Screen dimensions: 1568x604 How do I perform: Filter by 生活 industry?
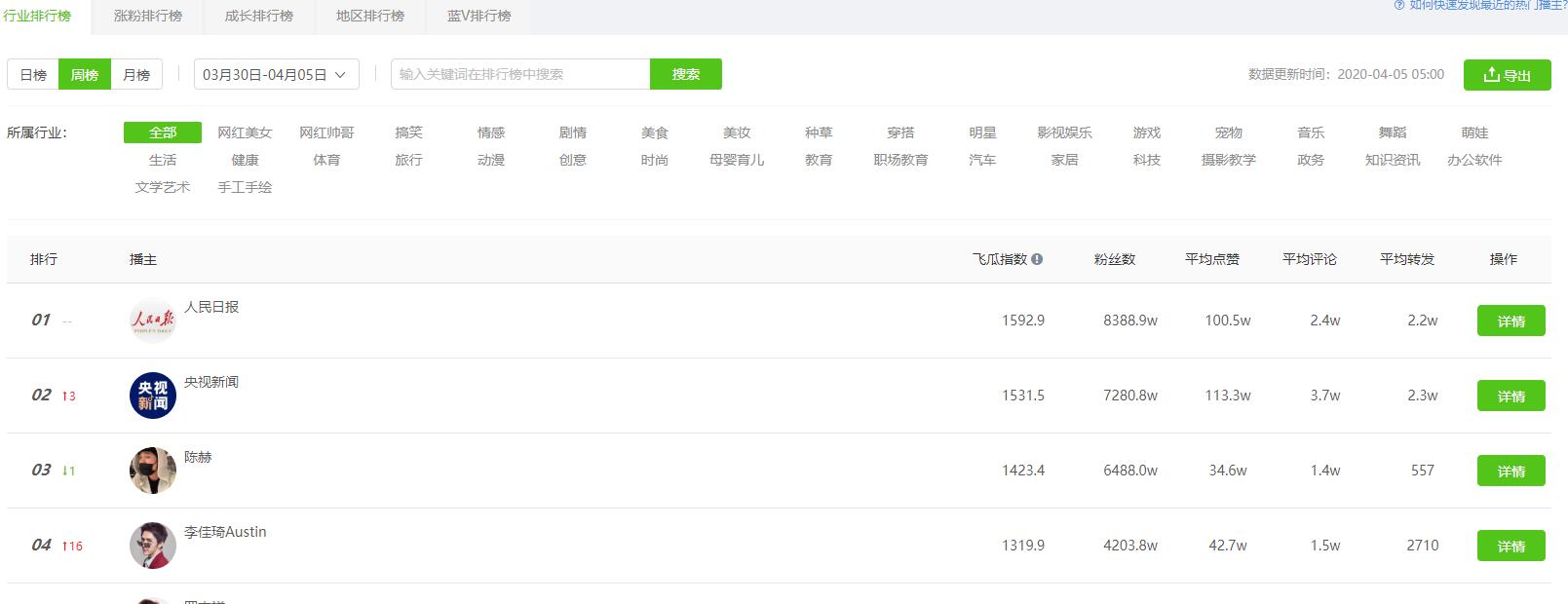163,160
